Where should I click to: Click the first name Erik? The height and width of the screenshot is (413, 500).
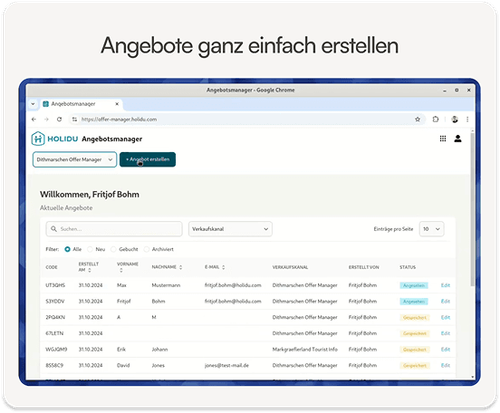pos(121,349)
